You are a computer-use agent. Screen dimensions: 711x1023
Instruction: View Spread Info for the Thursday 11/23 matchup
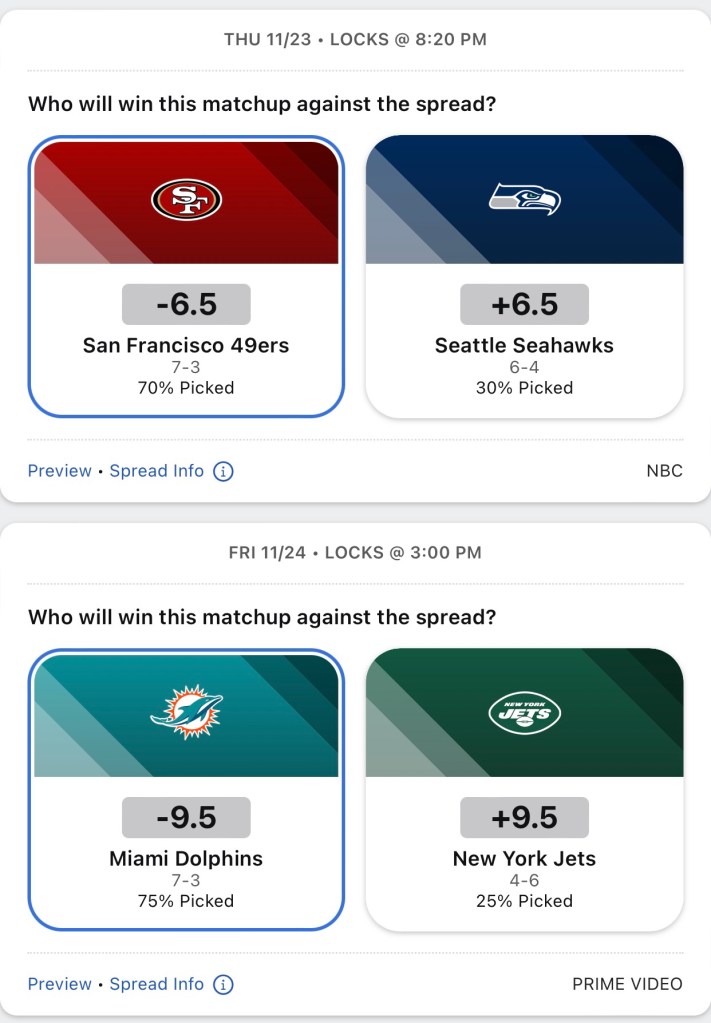pyautogui.click(x=157, y=471)
